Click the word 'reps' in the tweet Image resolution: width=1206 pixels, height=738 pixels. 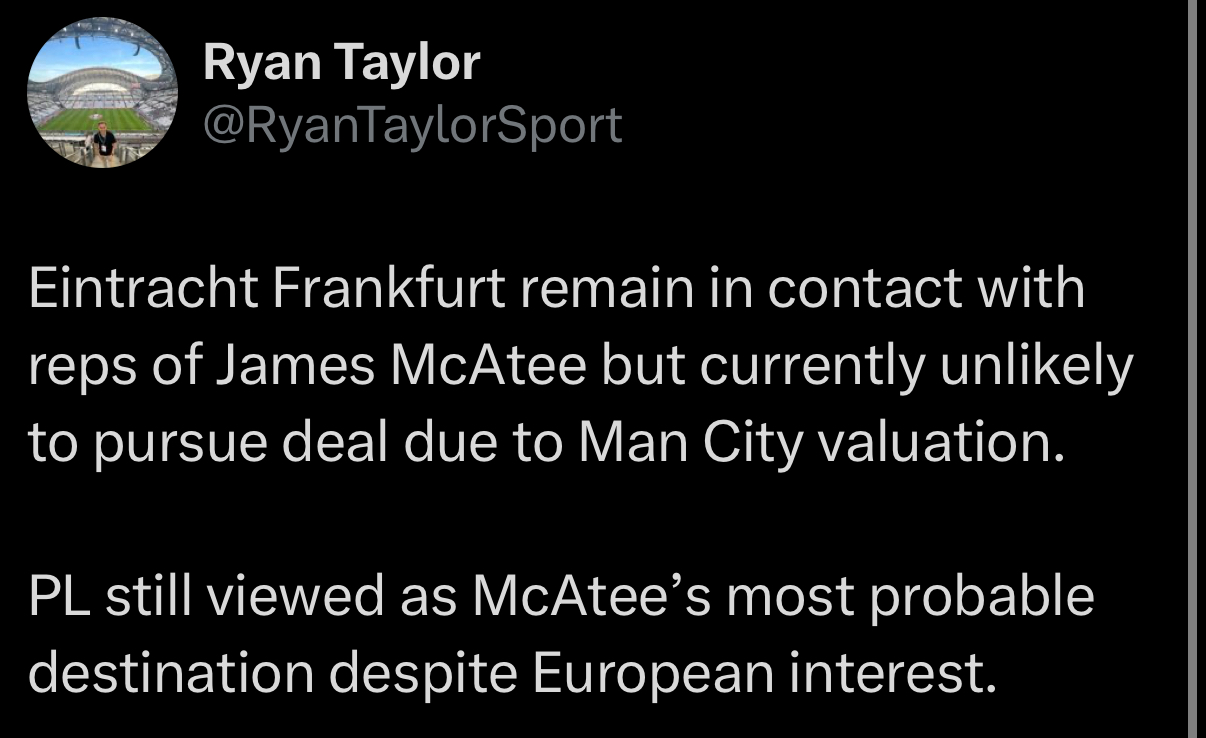[81, 365]
